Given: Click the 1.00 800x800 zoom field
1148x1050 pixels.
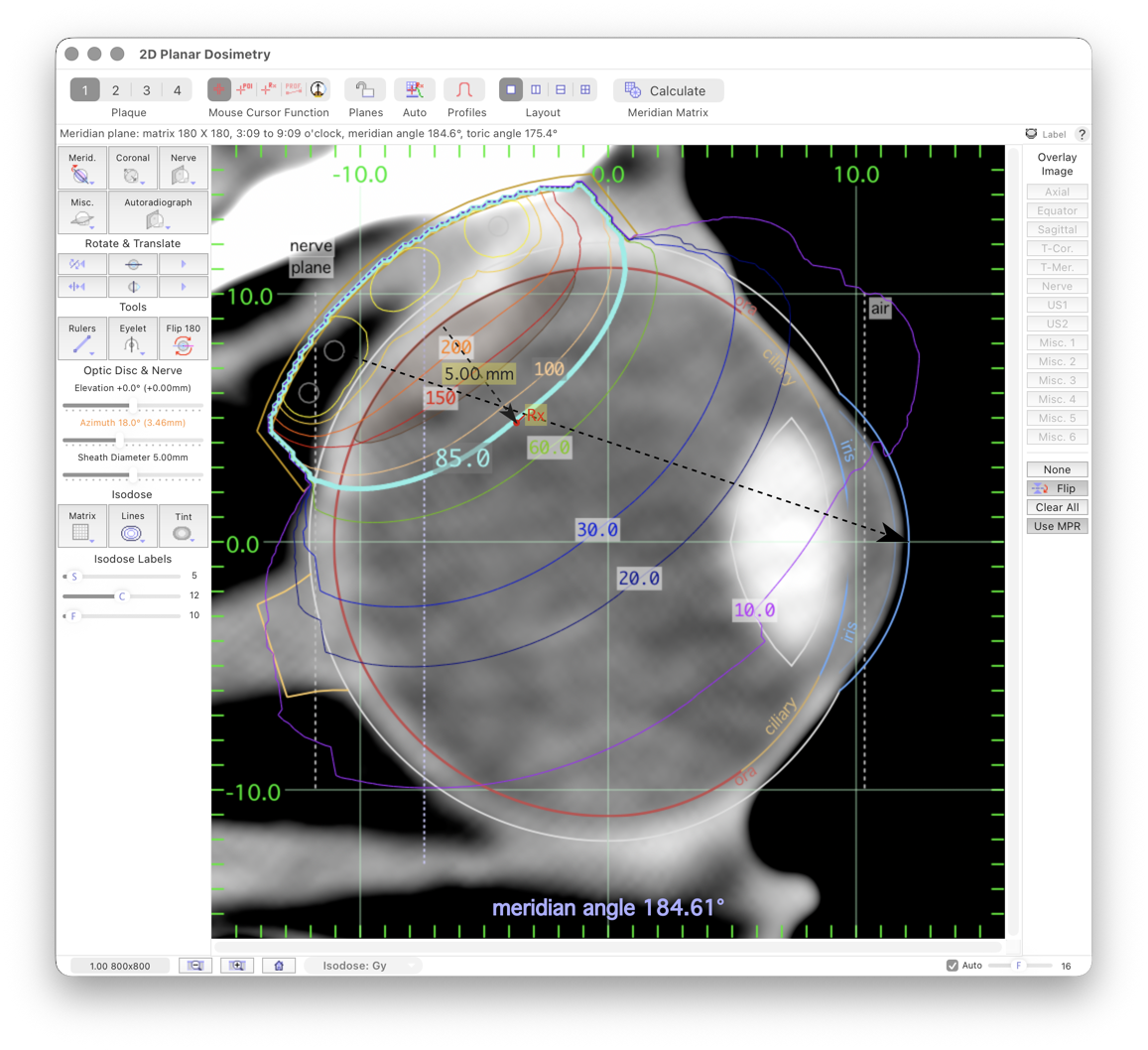Looking at the screenshot, I should point(119,965).
